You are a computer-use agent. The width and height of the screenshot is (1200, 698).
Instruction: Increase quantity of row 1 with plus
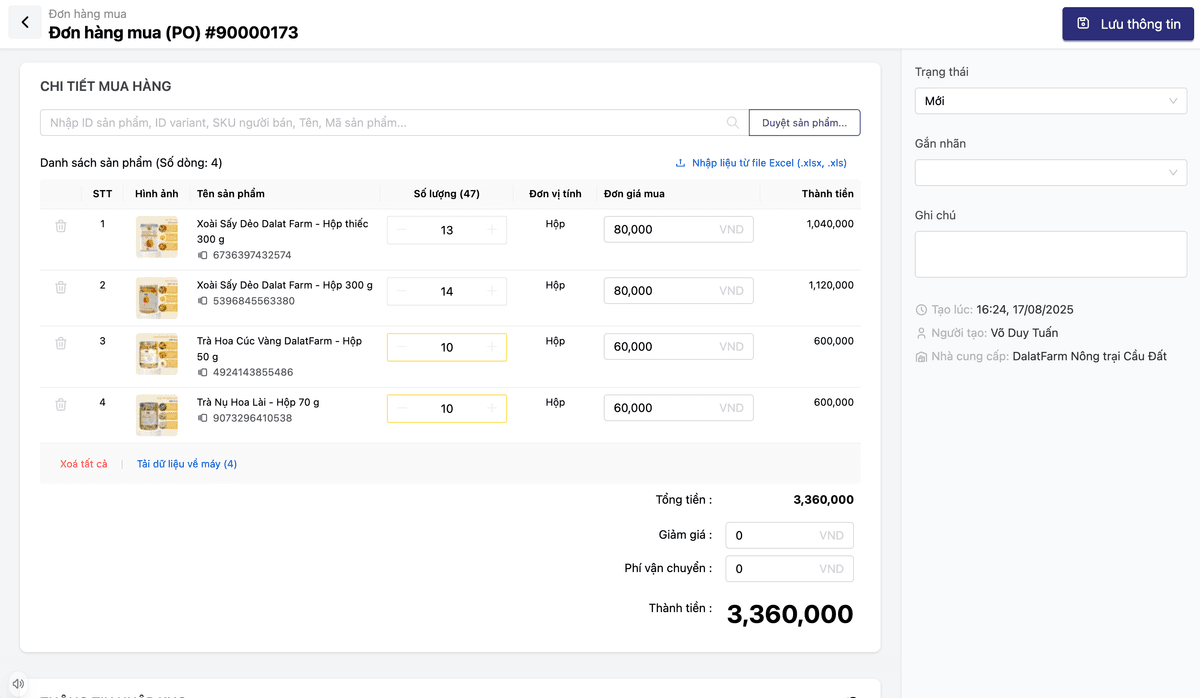click(x=491, y=230)
